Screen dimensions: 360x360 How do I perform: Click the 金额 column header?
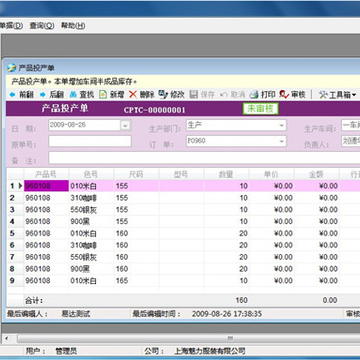316,174
